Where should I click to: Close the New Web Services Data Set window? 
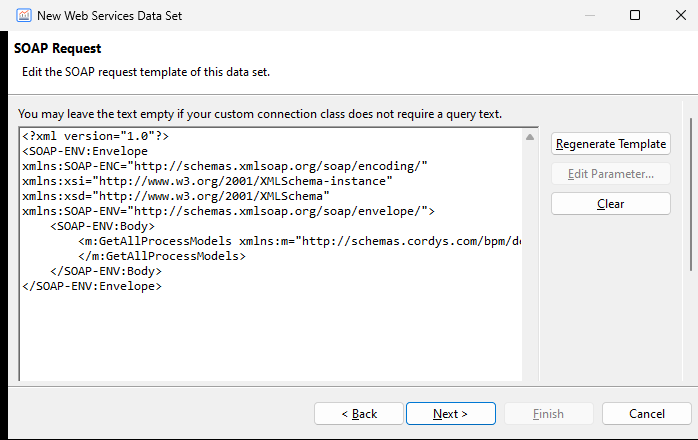681,15
